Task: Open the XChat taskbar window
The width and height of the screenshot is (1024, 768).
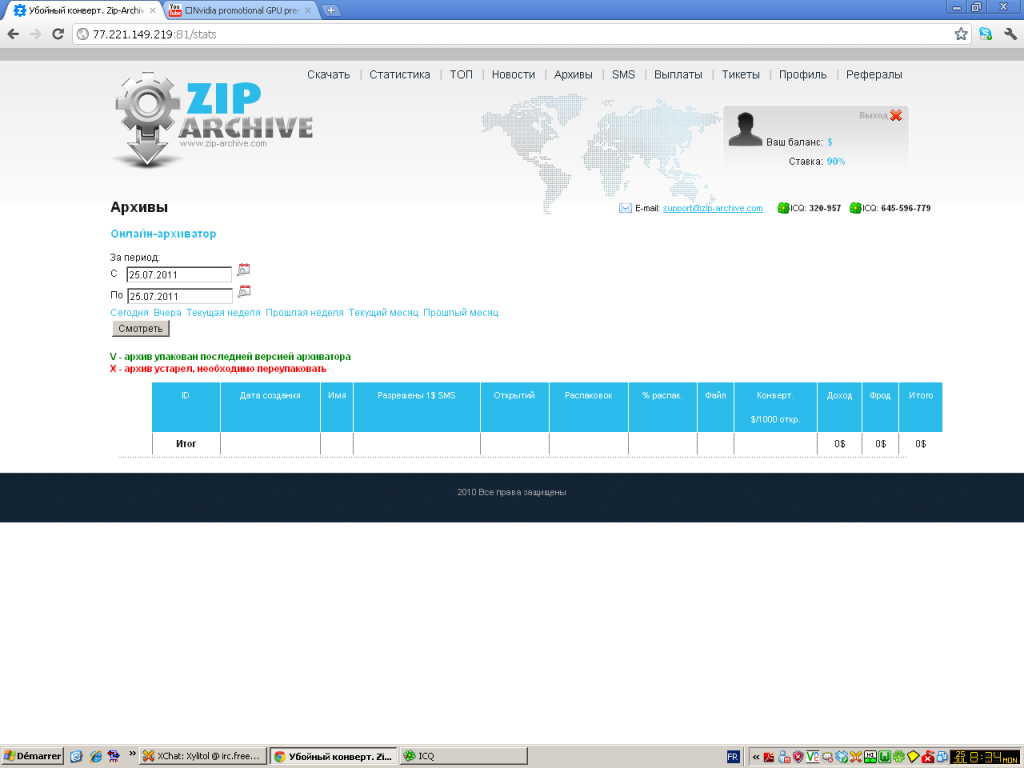Action: [x=204, y=756]
